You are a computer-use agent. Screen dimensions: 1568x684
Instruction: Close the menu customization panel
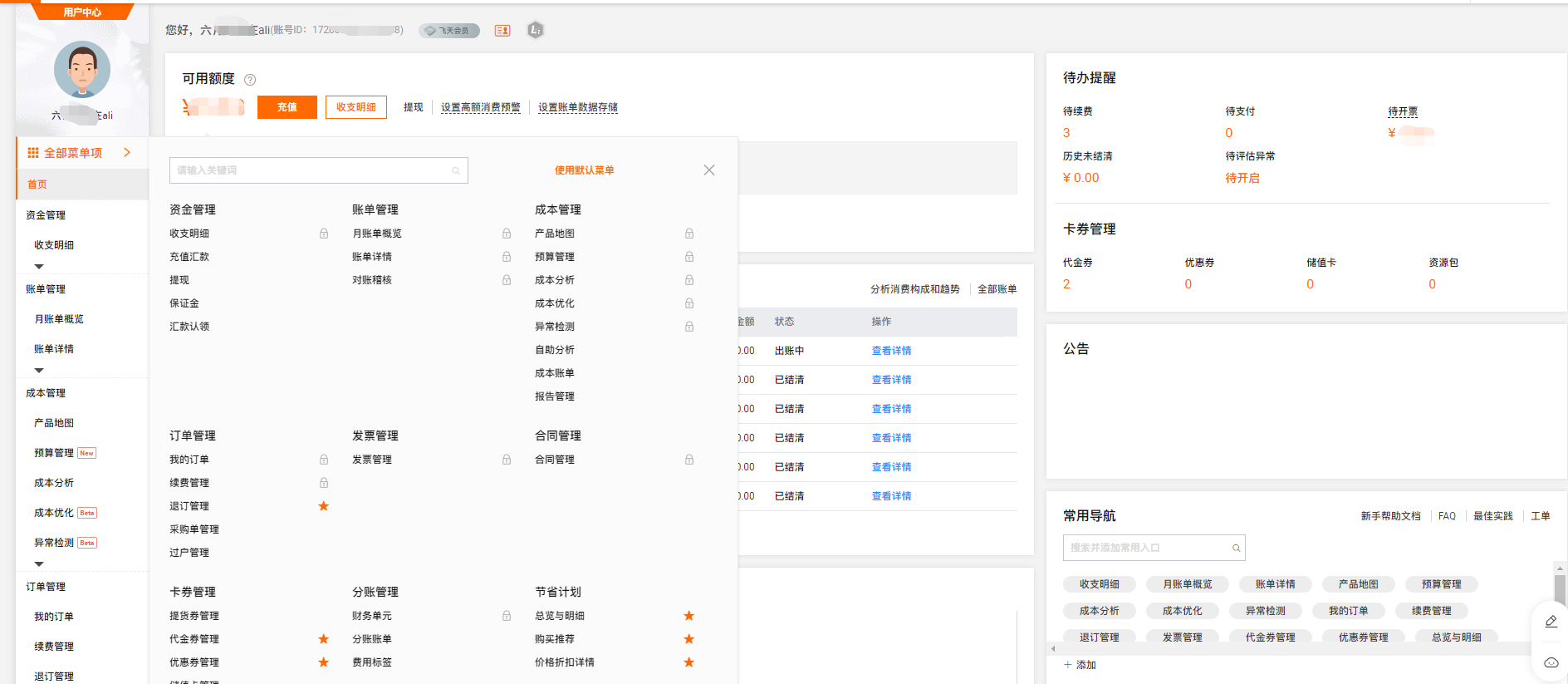tap(709, 170)
